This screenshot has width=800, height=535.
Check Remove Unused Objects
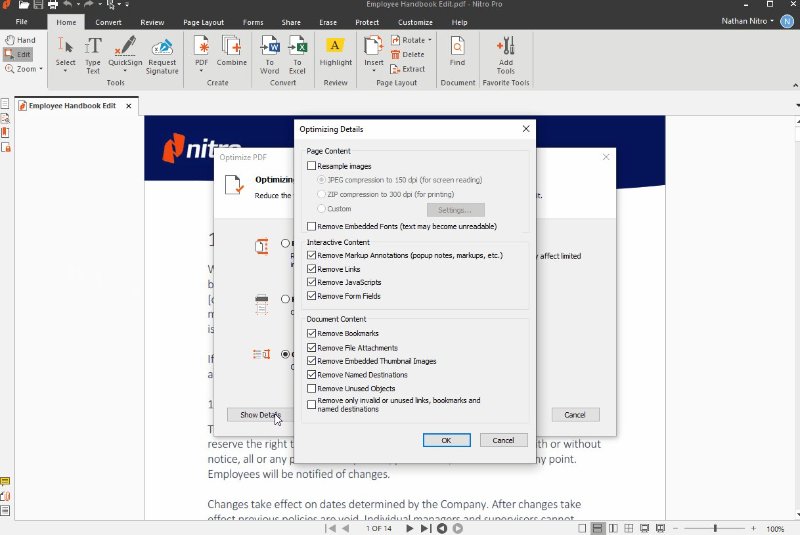point(311,388)
